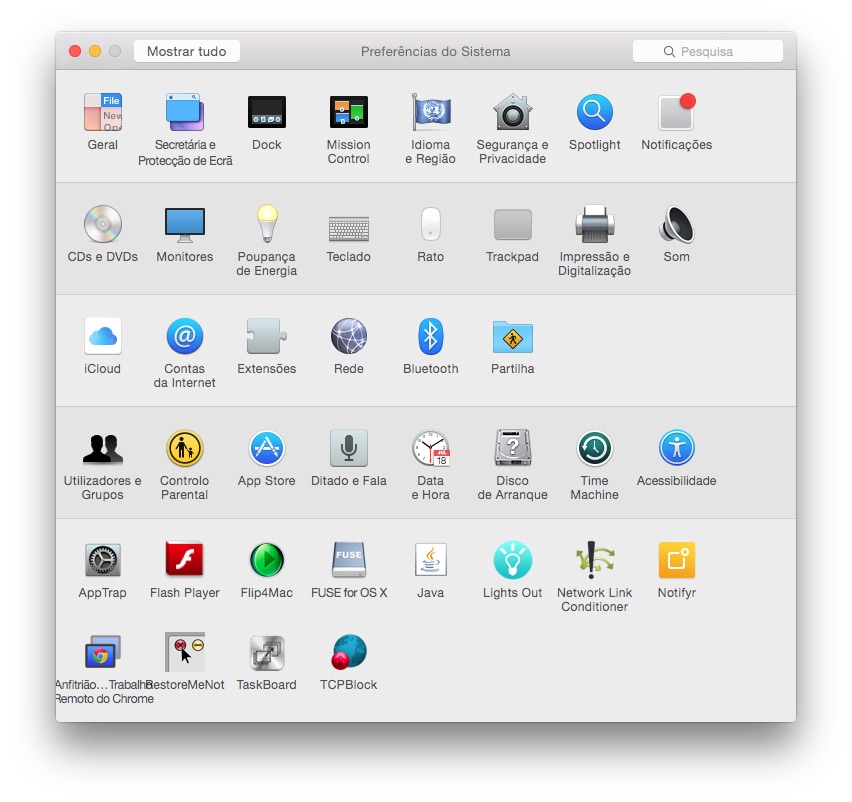The height and width of the screenshot is (802, 852).
Task: Open Trackpad preferences
Action: tap(512, 224)
